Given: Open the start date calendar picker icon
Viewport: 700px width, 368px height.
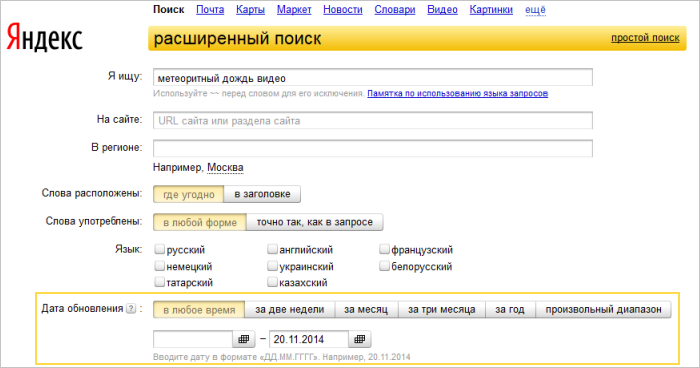Looking at the screenshot, I should pyautogui.click(x=244, y=339).
